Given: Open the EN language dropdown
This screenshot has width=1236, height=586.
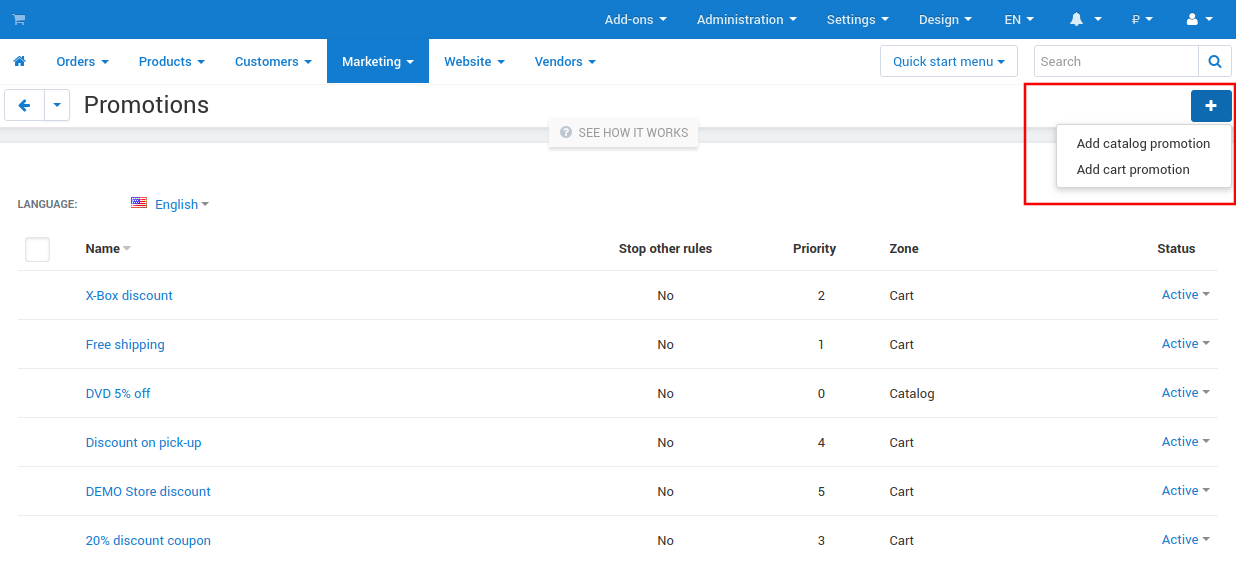Looking at the screenshot, I should click(1019, 20).
